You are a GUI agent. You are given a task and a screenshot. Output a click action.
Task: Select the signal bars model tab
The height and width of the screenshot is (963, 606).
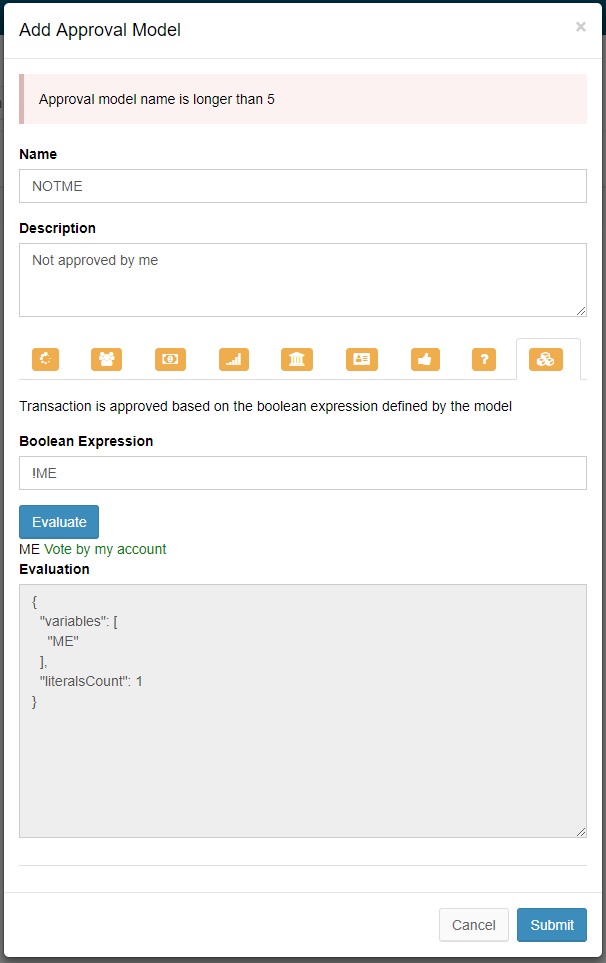(234, 360)
